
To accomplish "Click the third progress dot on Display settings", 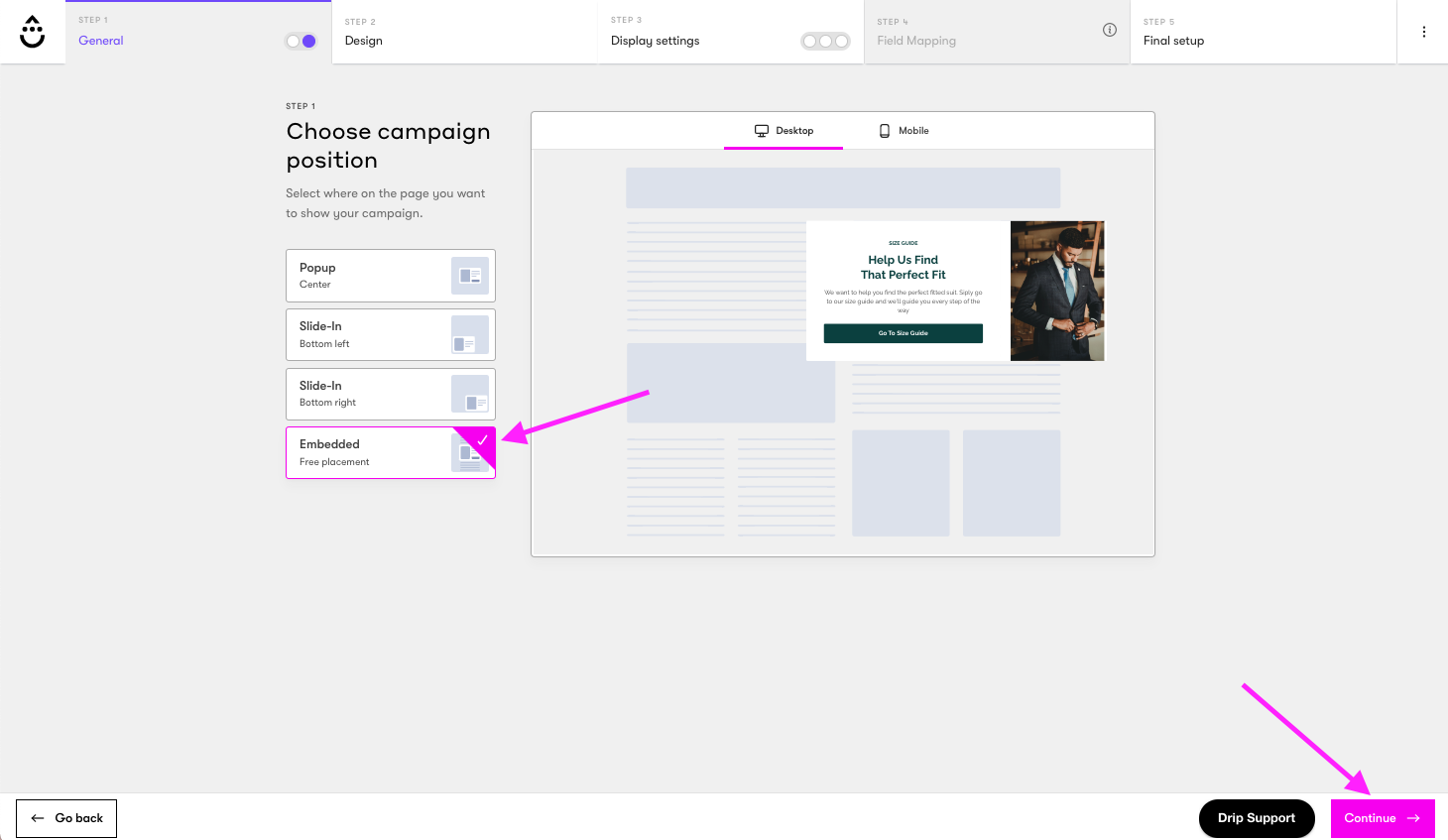I will [x=842, y=41].
